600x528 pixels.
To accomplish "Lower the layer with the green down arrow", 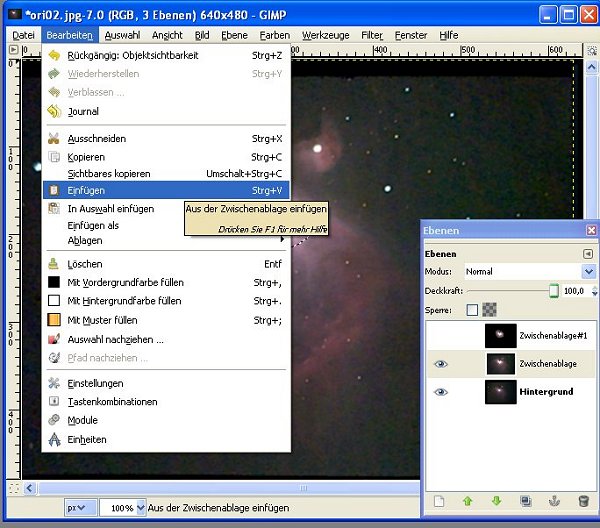I will (x=497, y=501).
